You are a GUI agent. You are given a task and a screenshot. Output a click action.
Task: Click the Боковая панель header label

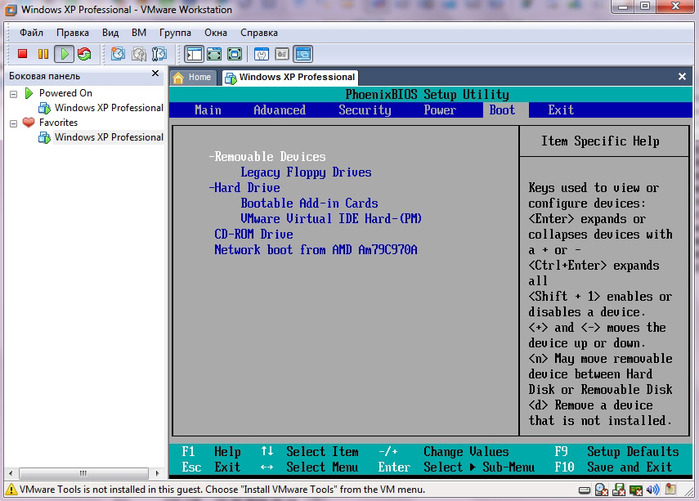(x=45, y=76)
